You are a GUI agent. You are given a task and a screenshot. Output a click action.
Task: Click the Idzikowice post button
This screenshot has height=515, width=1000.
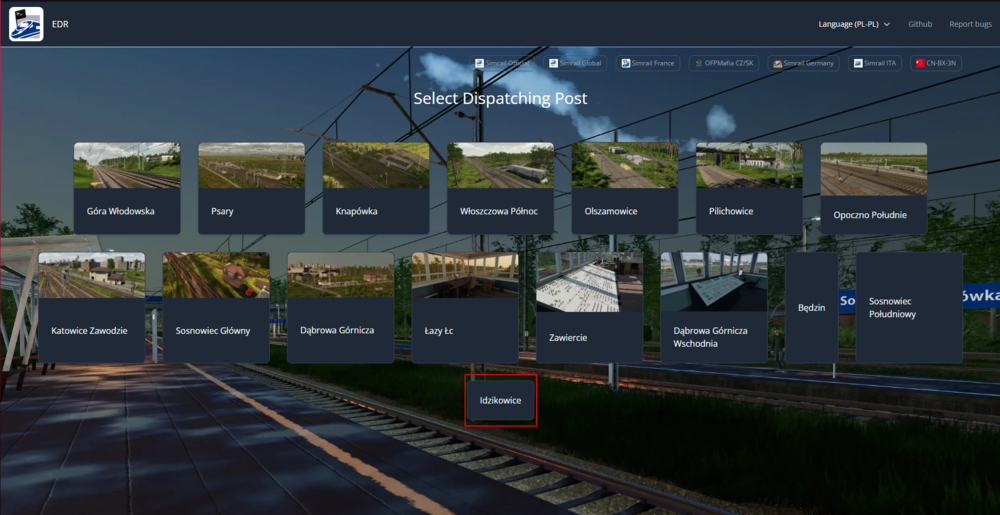point(501,400)
